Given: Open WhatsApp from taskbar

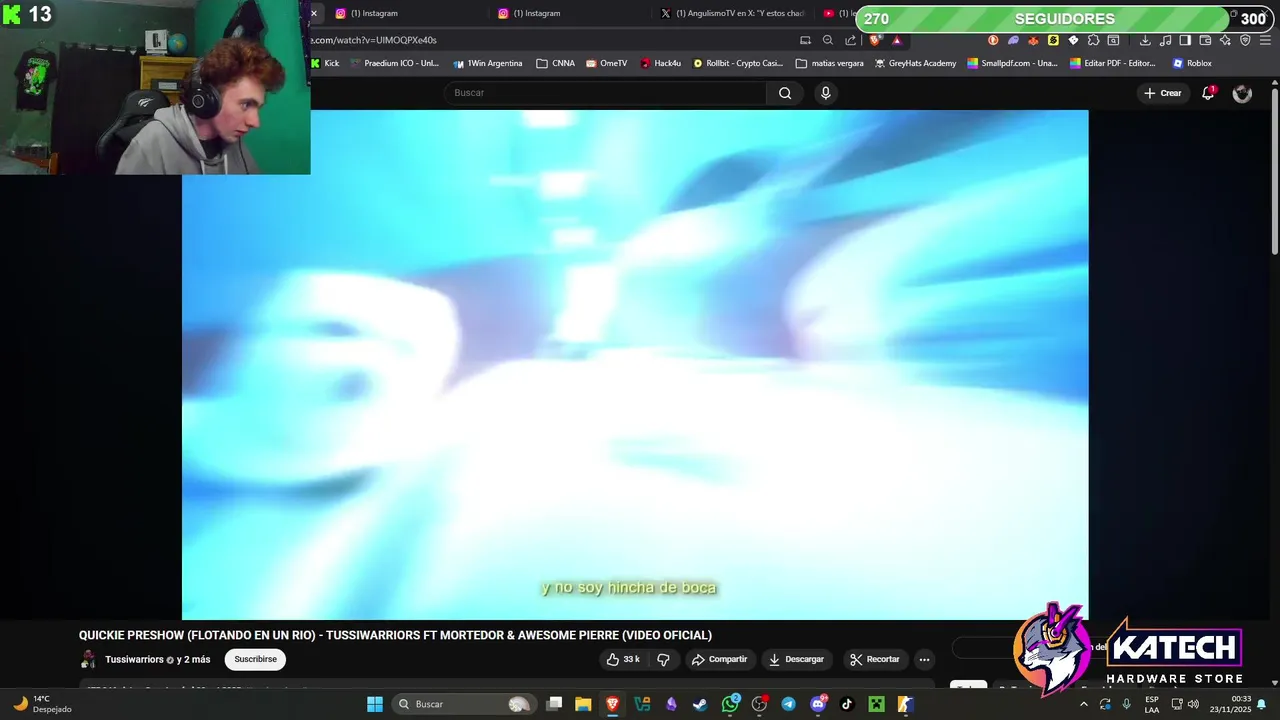Looking at the screenshot, I should pos(730,704).
